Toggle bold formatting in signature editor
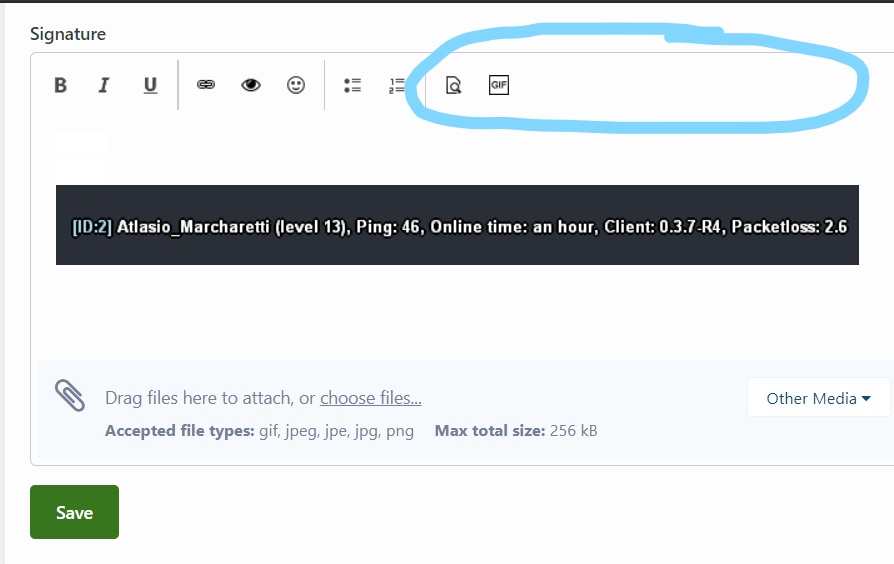 (x=60, y=85)
